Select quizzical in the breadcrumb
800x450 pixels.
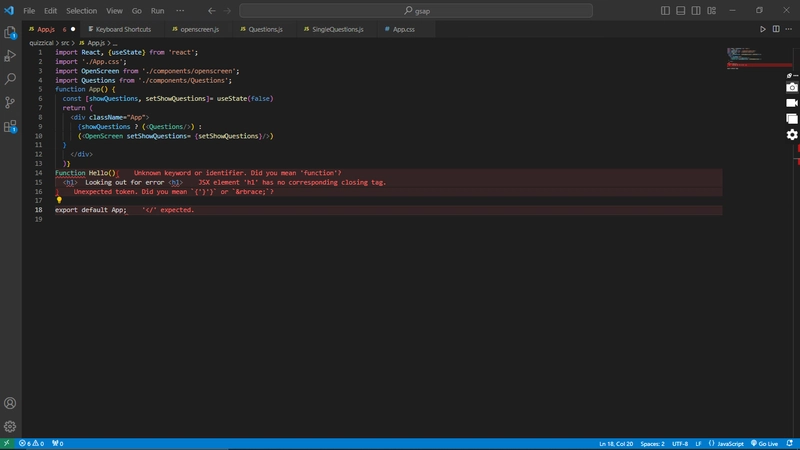click(x=41, y=43)
